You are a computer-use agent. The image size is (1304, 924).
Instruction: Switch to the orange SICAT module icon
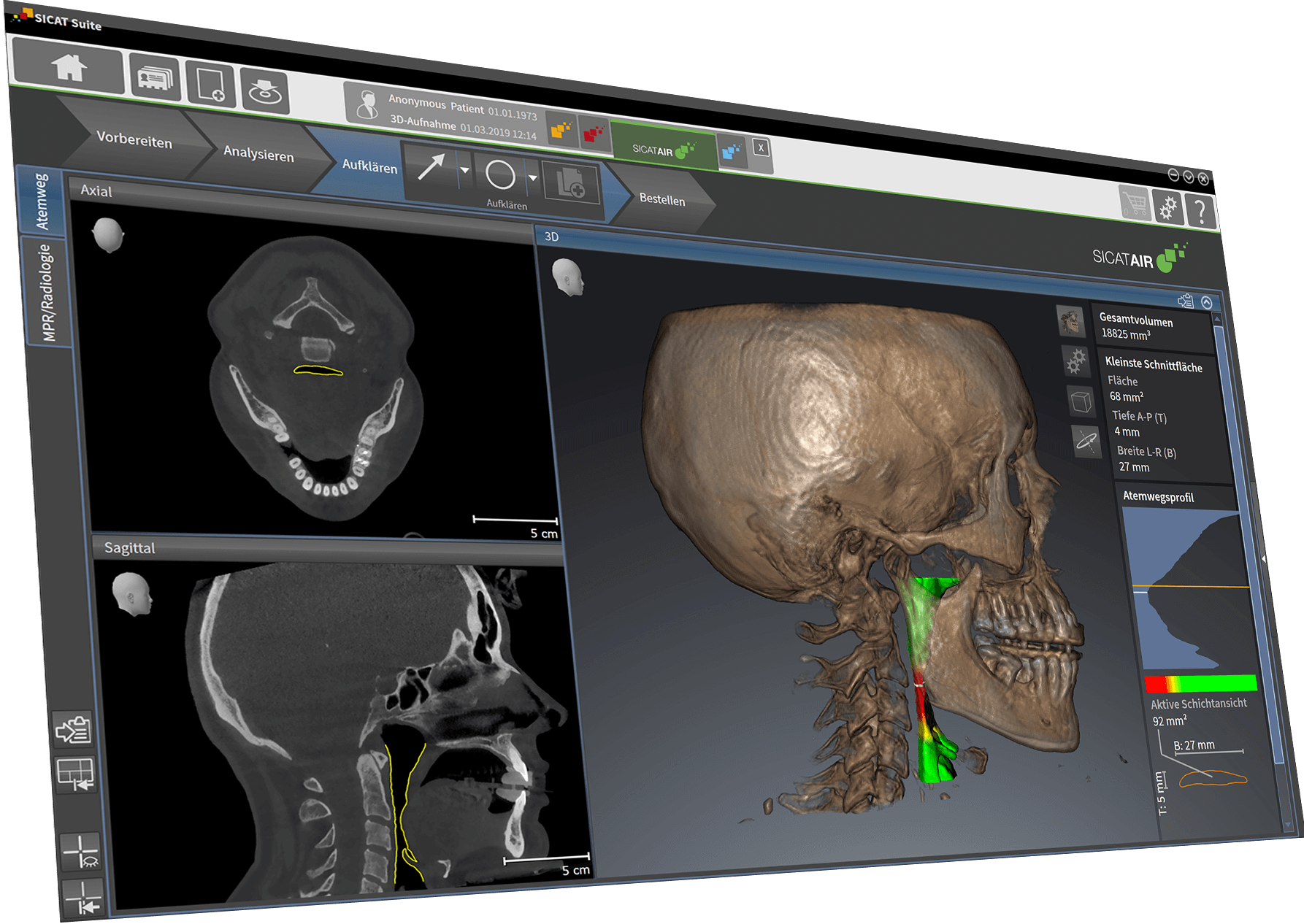point(561,131)
